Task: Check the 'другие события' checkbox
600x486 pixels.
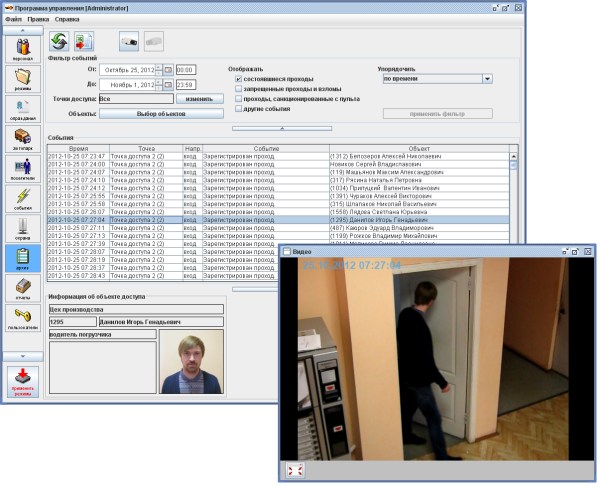Action: tap(237, 108)
